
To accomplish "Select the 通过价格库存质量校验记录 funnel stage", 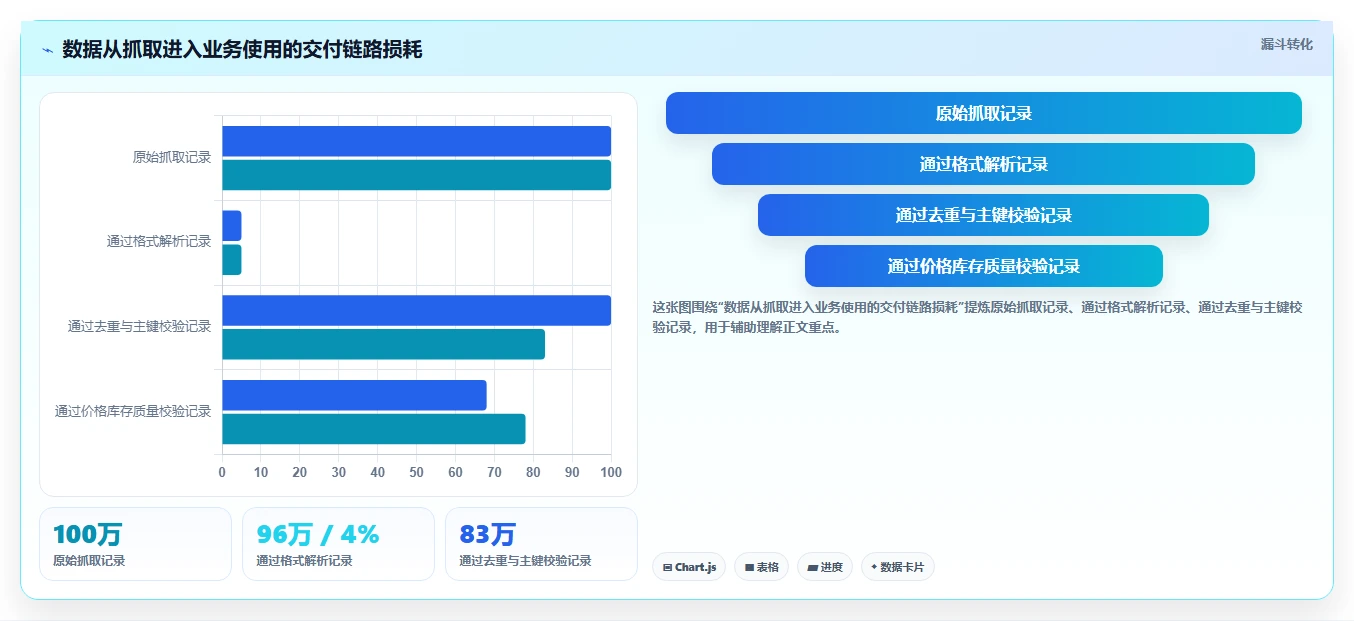I will coord(984,266).
